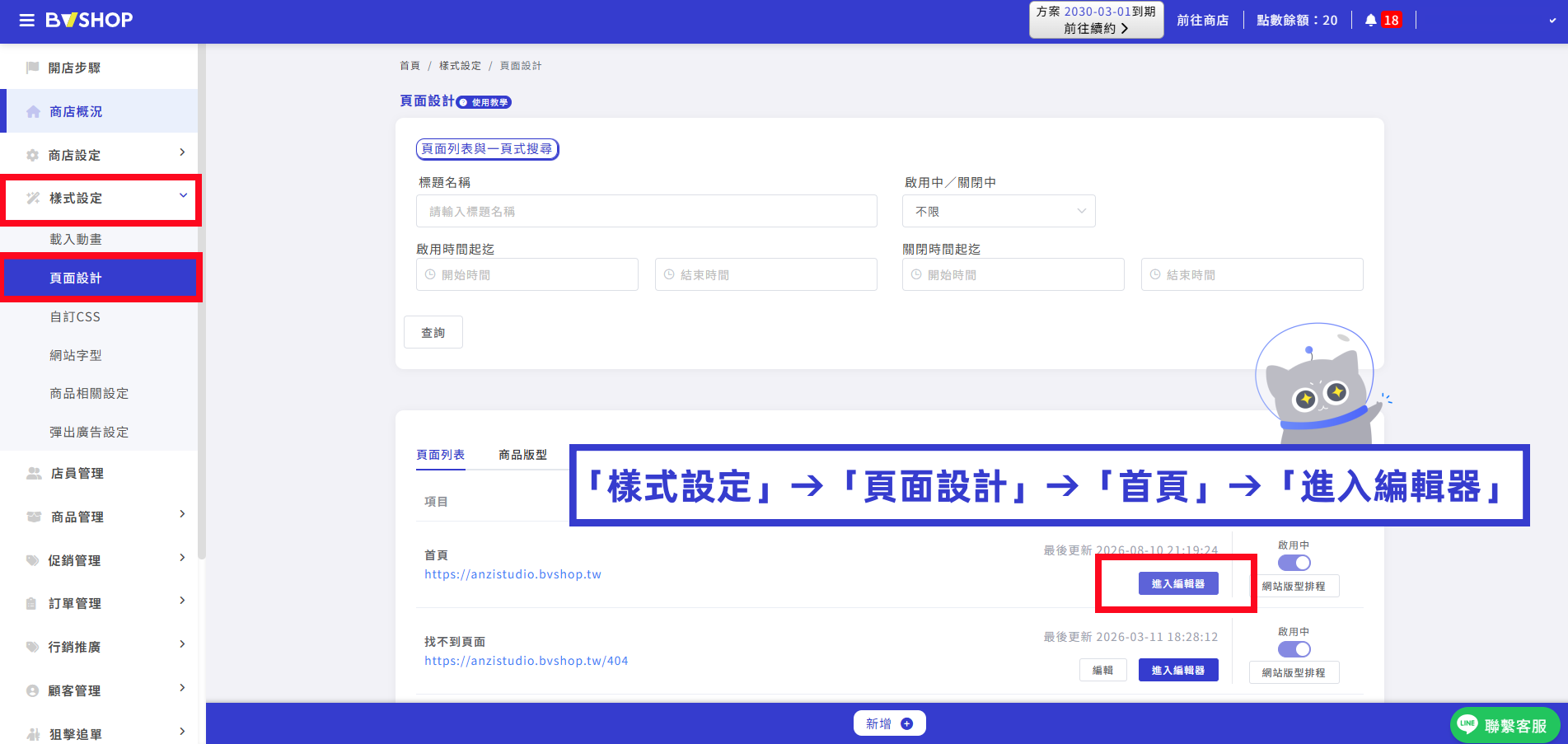Screen dimensions: 1568x744
Task: Toggle 啟用中 switch for 首頁 row
Action: point(1294,563)
